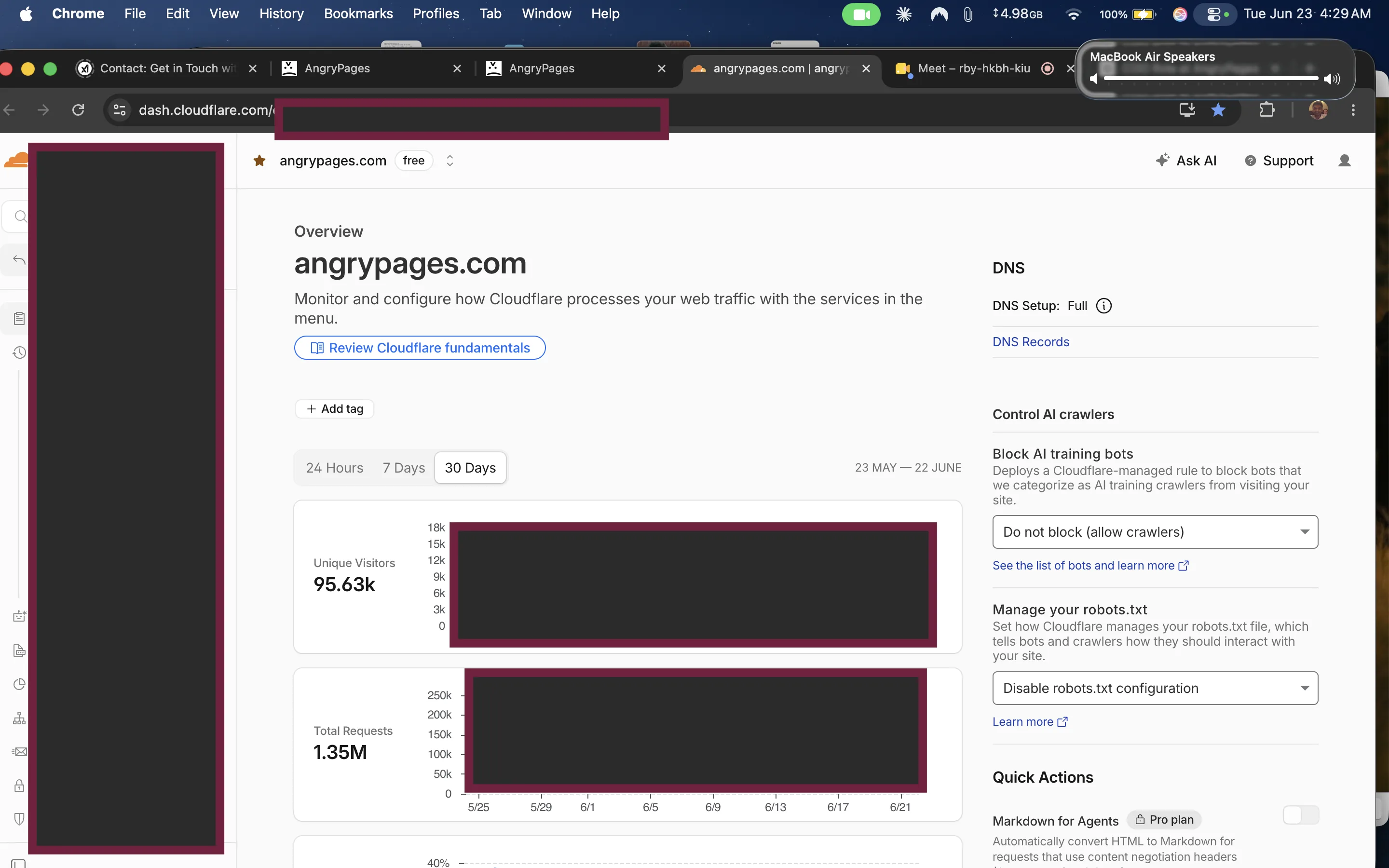Open the DNS Records link
The height and width of the screenshot is (868, 1389).
click(1031, 342)
